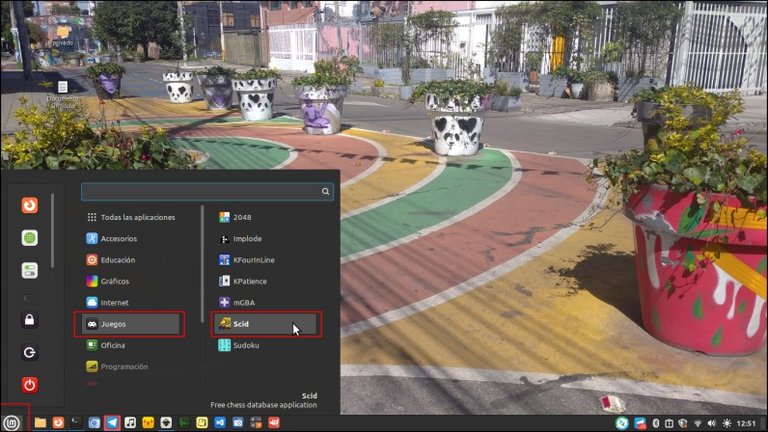Click the Xed tray icon beside the Bluetooth icon
The image size is (768, 432).
[669, 423]
